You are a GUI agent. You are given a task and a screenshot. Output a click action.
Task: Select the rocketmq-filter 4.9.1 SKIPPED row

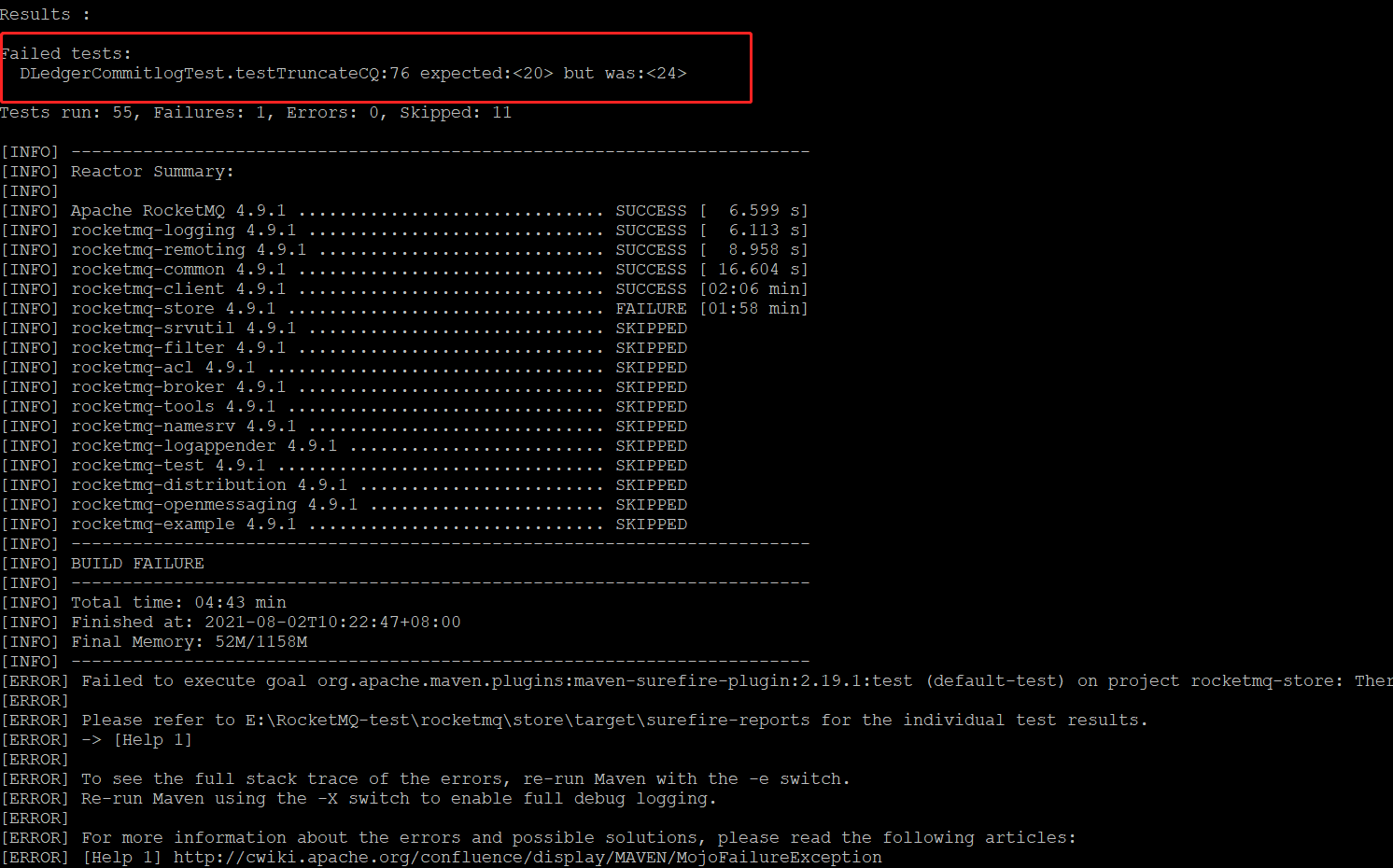(344, 348)
